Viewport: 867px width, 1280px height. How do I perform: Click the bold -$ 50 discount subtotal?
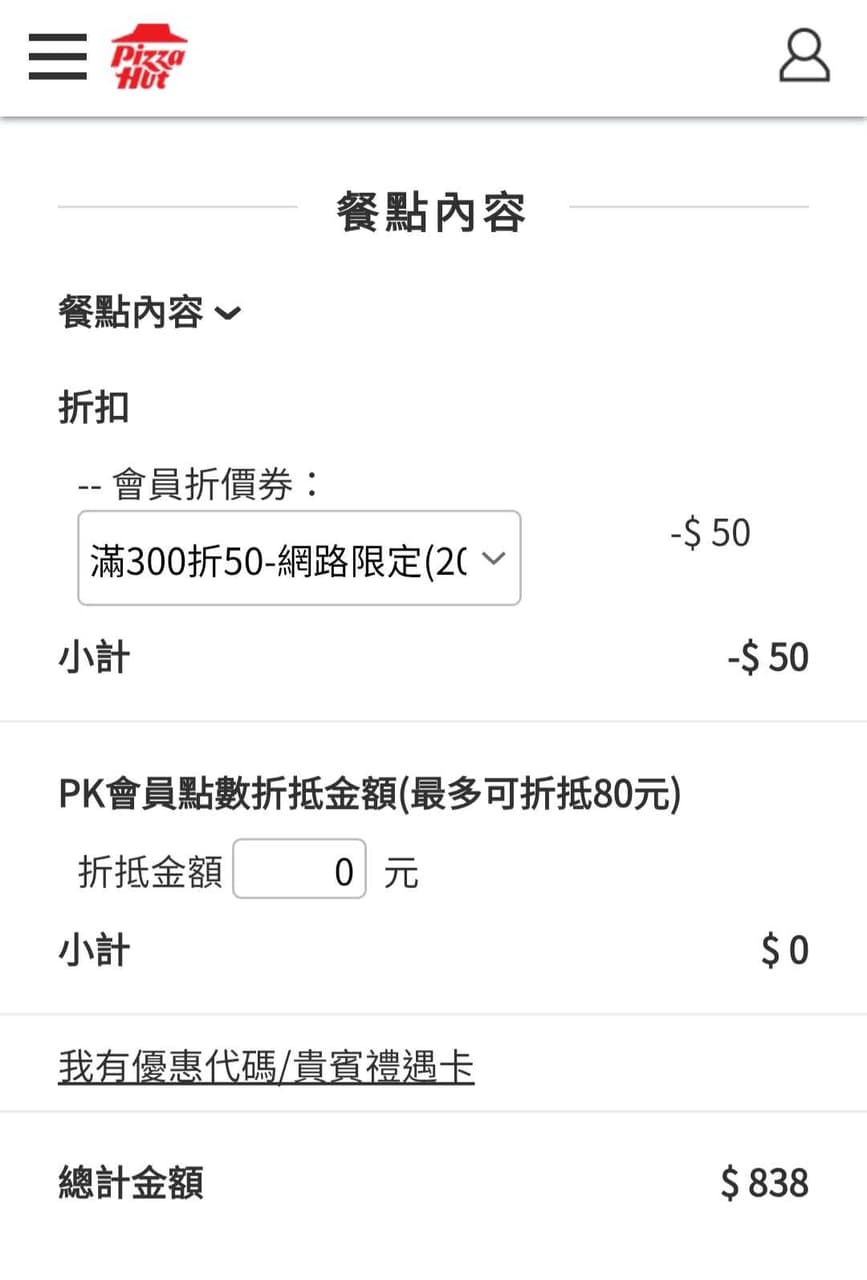[x=767, y=657]
